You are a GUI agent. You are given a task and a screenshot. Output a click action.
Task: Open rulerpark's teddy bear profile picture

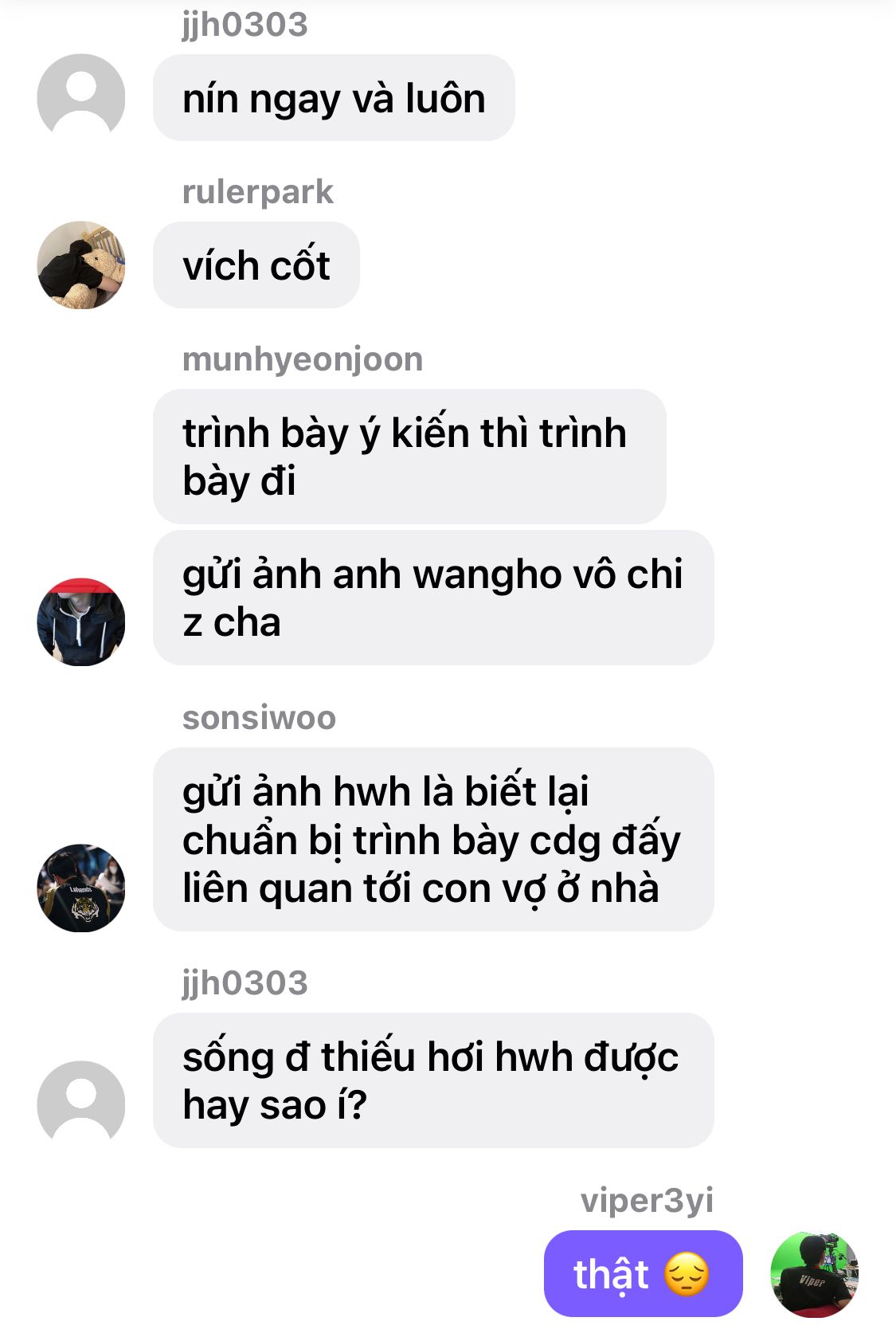click(81, 265)
